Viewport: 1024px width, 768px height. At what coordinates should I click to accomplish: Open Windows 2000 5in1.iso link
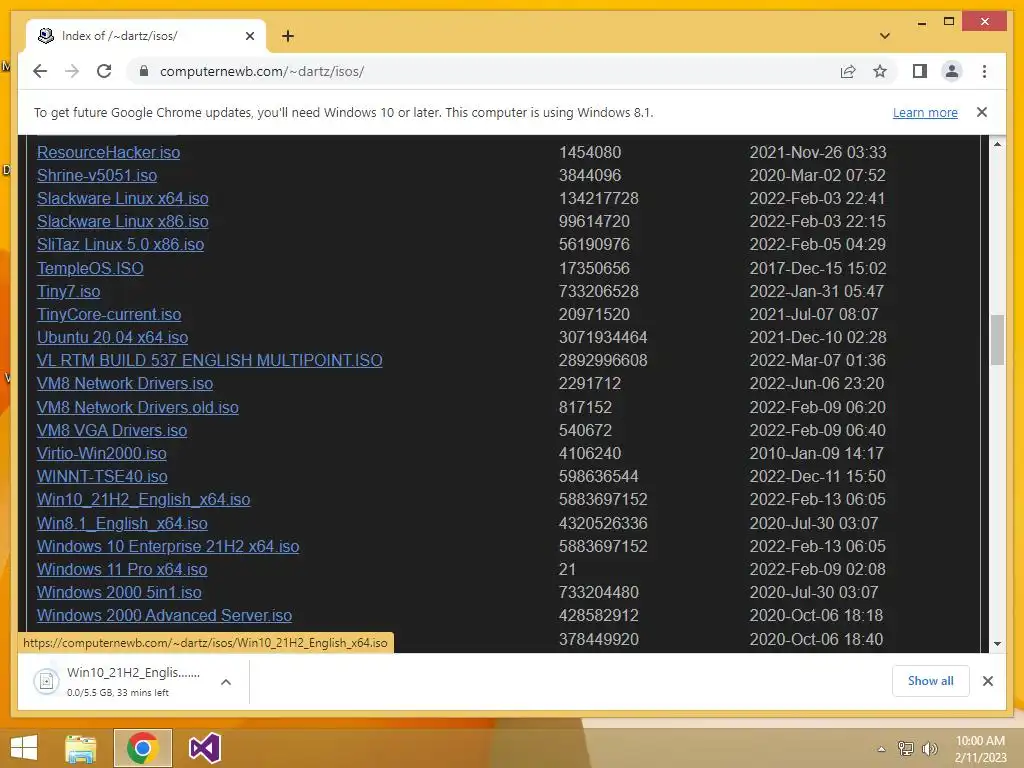point(119,592)
